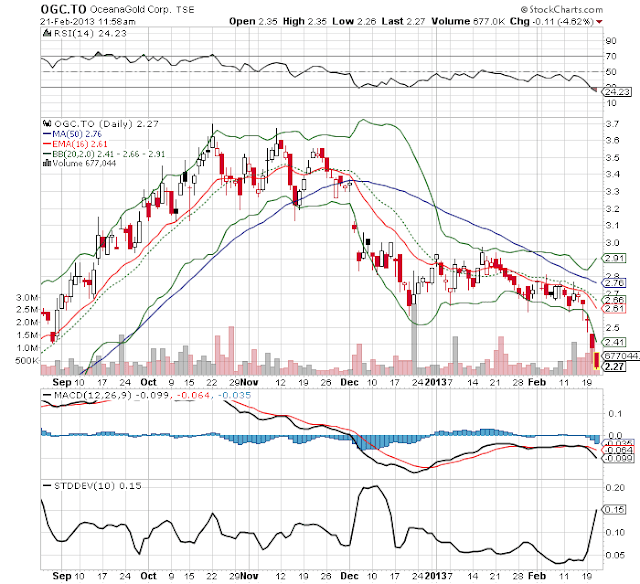640x584 pixels.
Task: Click the Open 2.35 value in header
Action: point(253,21)
